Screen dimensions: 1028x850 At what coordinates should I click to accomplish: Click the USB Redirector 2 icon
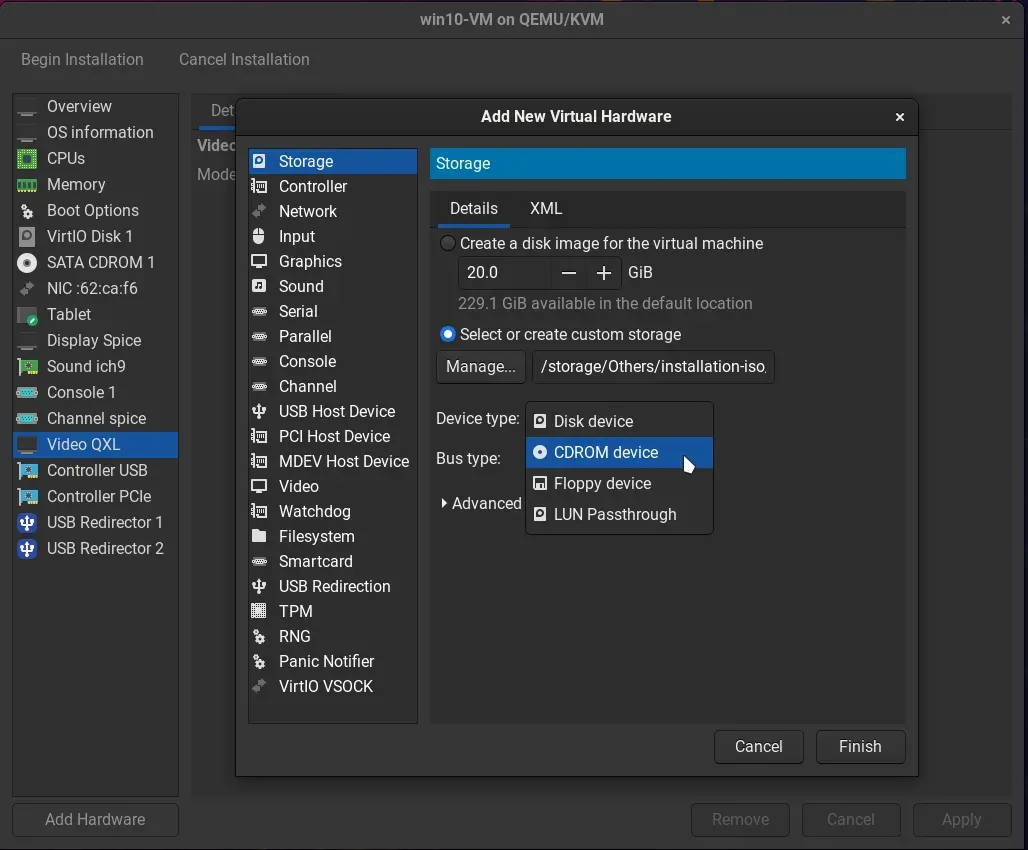27,549
